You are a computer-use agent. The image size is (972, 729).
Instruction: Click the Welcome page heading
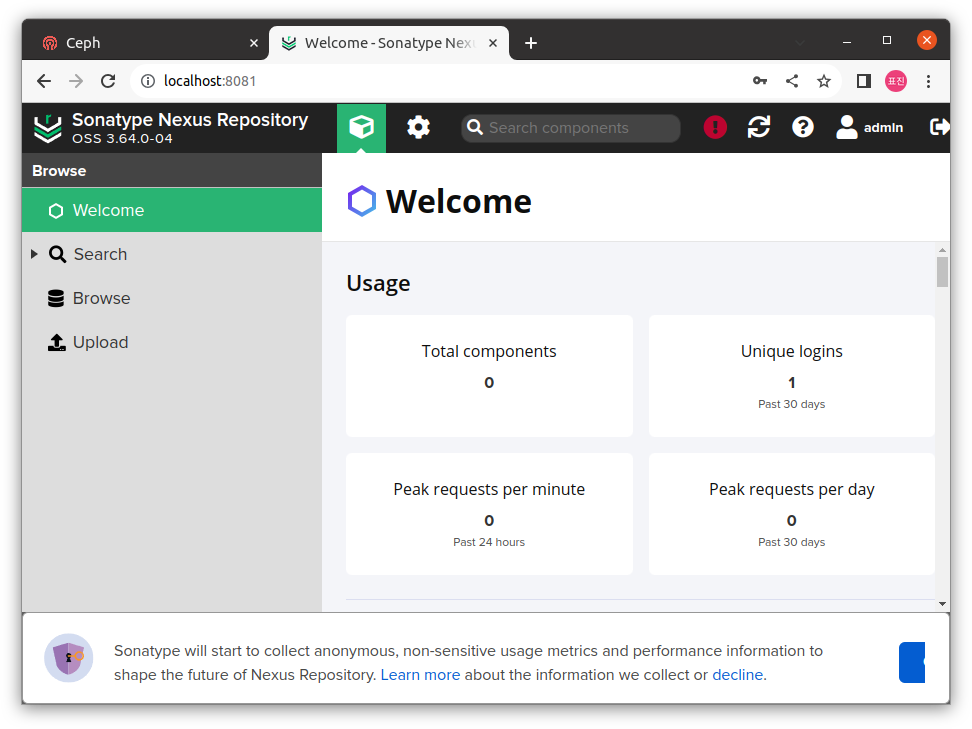point(459,201)
